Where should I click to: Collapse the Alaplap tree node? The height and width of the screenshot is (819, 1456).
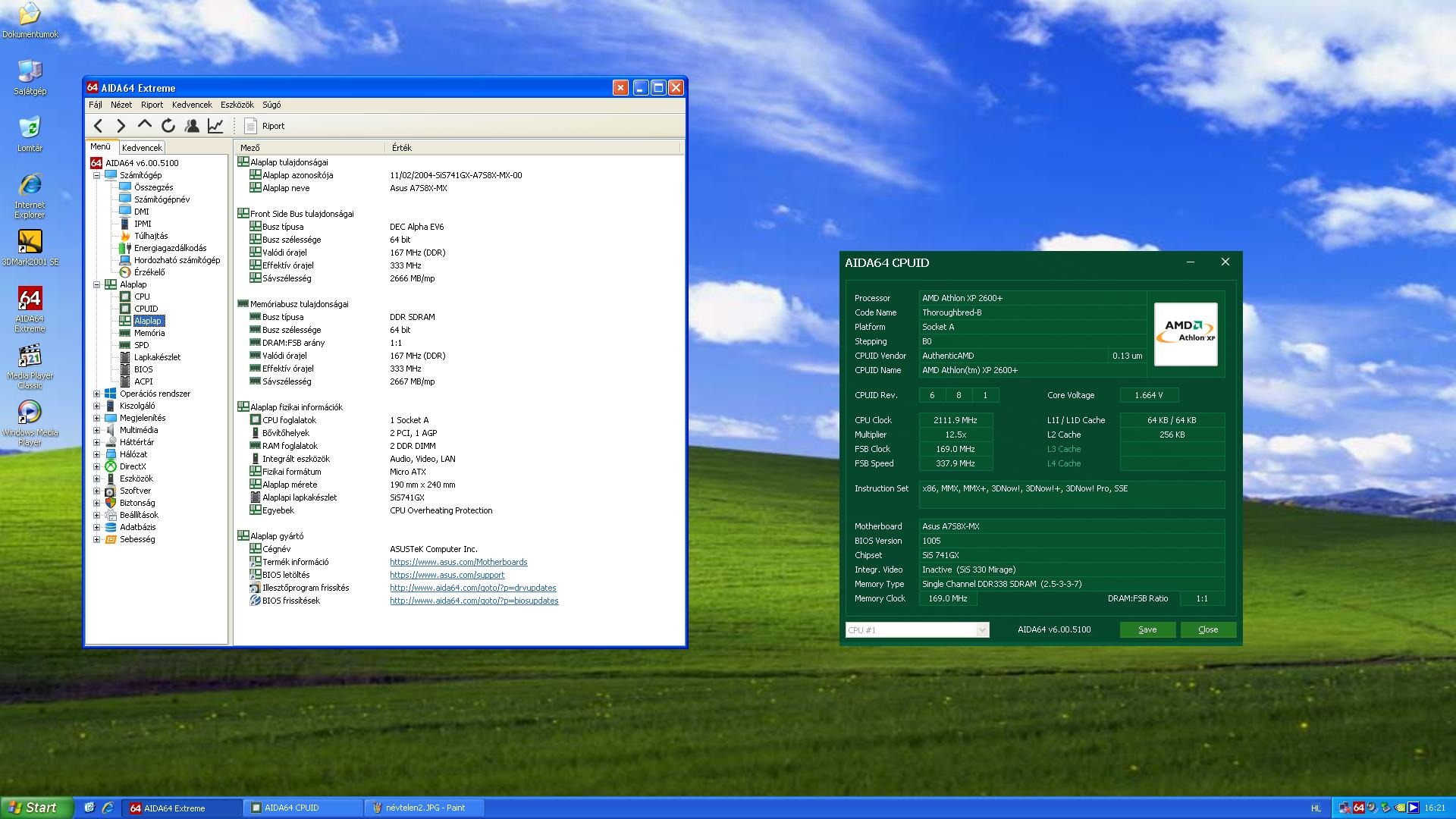point(96,284)
